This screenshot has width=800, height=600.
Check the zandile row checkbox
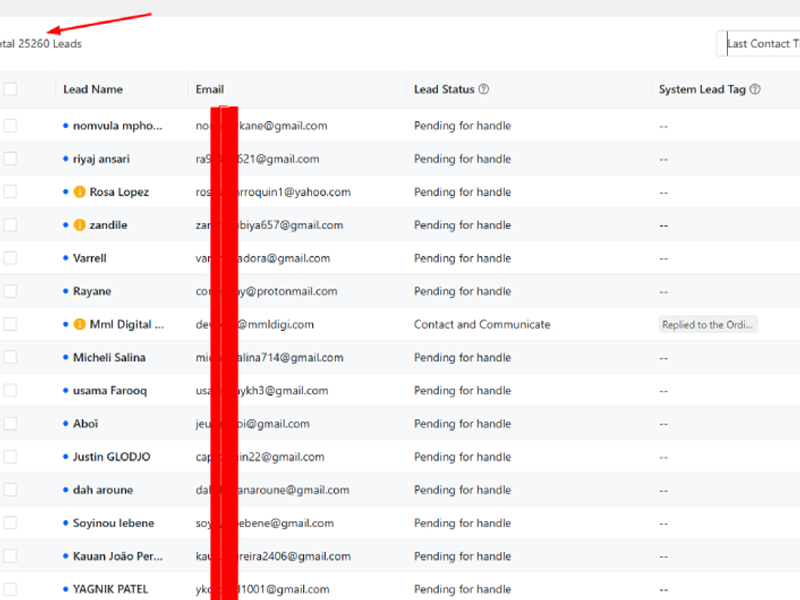tap(10, 225)
